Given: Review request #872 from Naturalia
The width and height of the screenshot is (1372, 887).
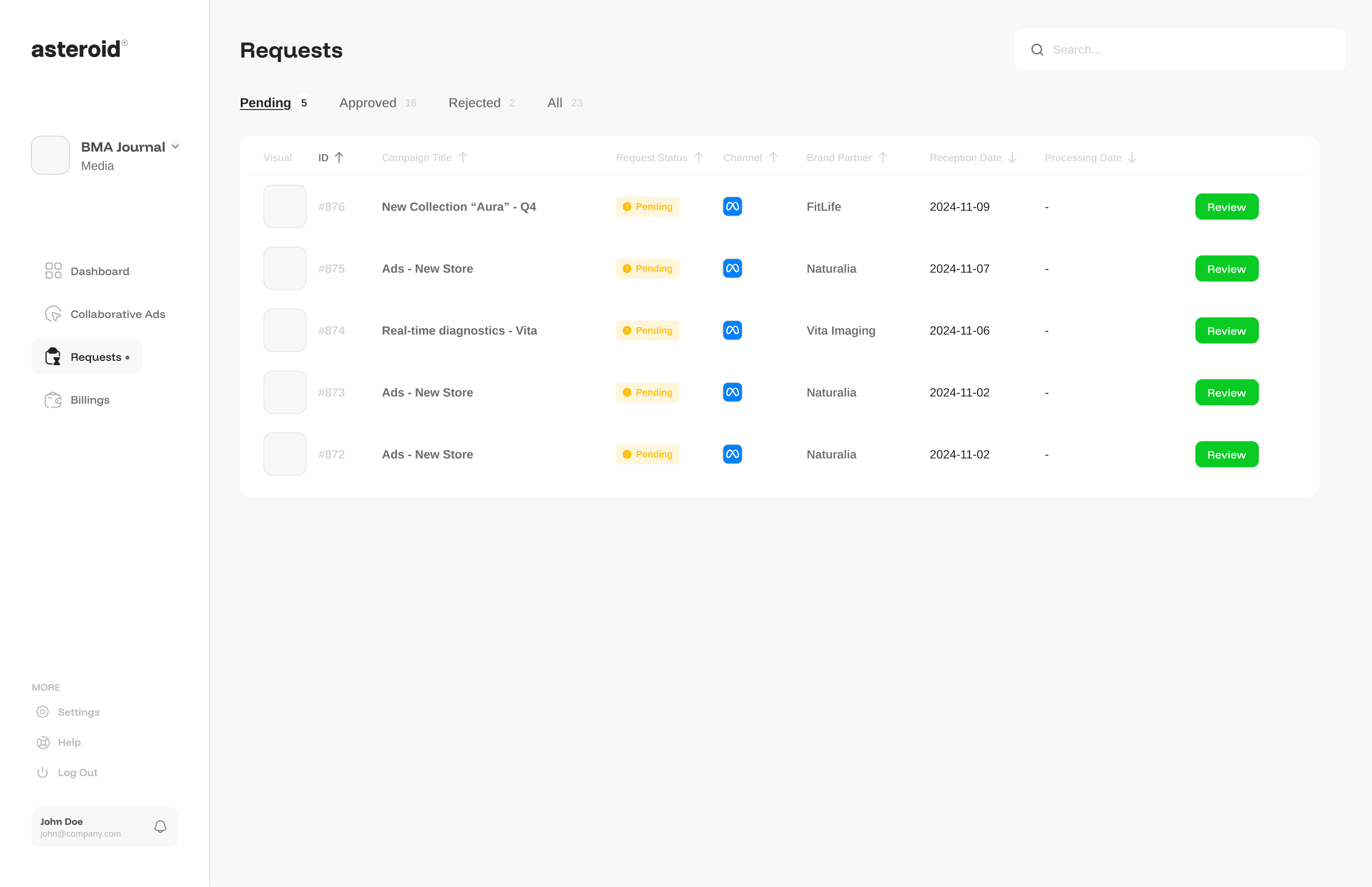Looking at the screenshot, I should 1227,454.
